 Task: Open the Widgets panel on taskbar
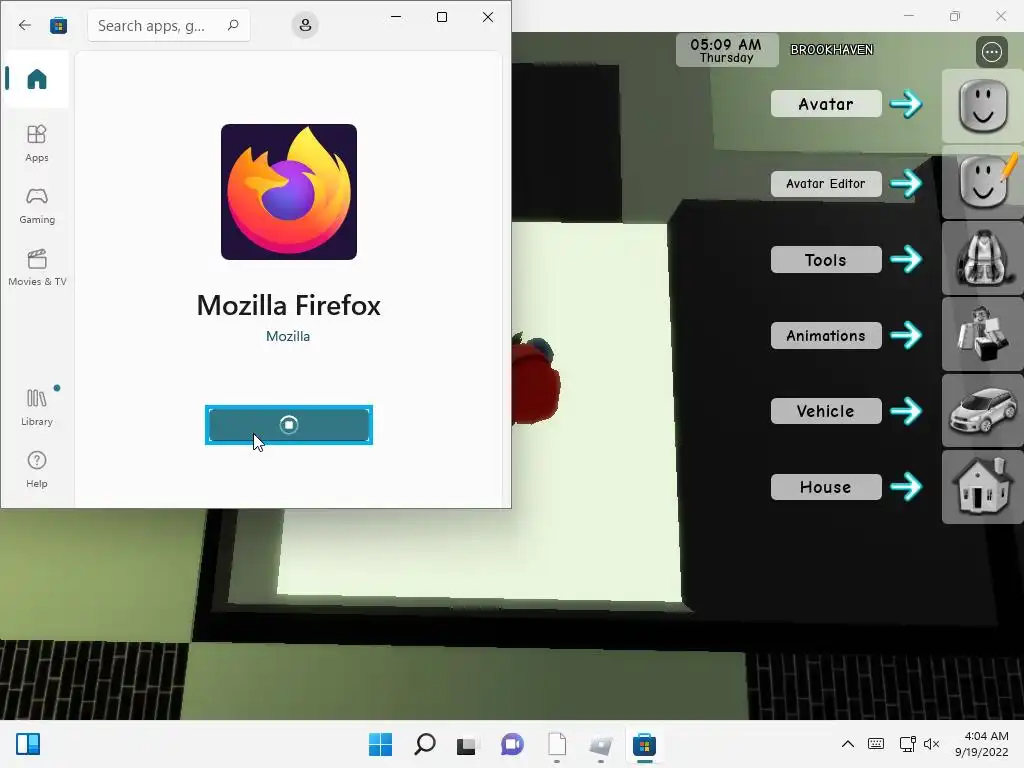pyautogui.click(x=28, y=744)
